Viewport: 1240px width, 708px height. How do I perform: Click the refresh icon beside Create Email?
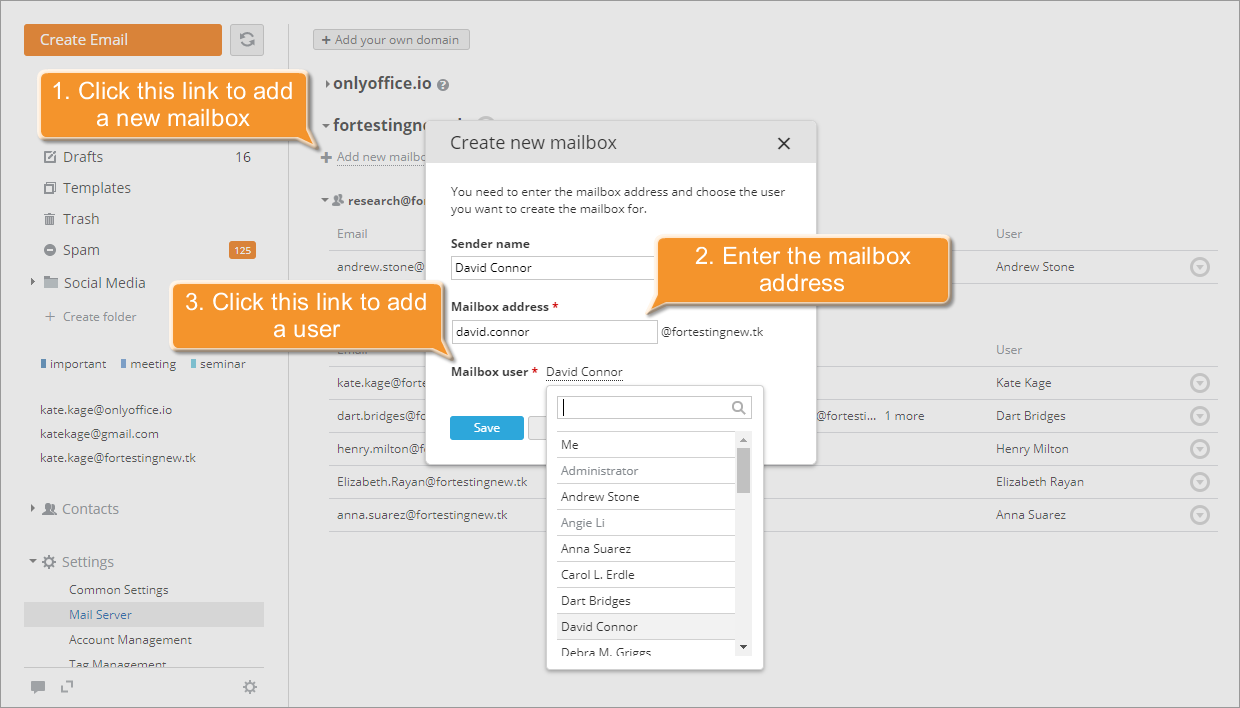pyautogui.click(x=246, y=40)
